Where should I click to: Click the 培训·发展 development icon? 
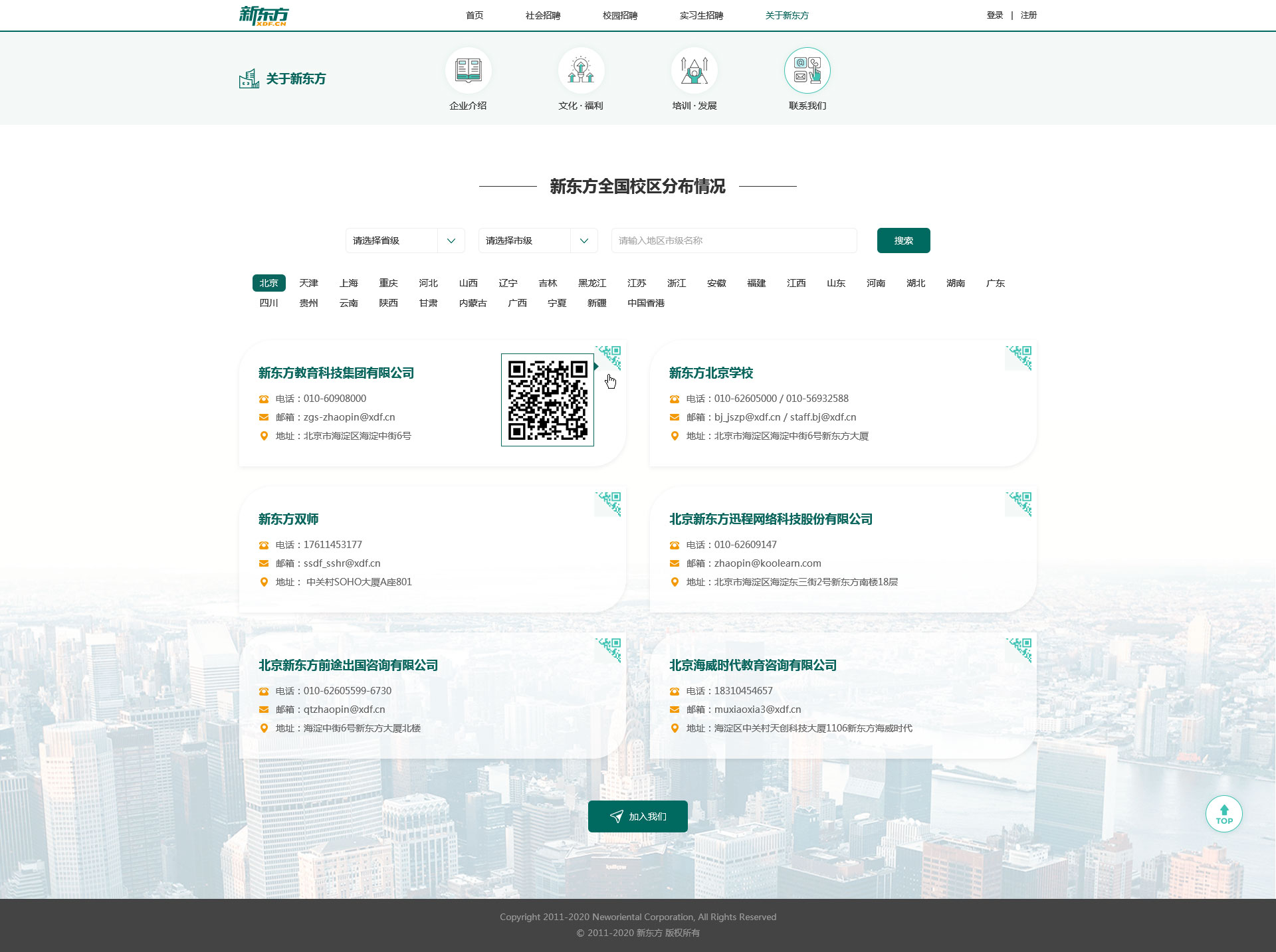coord(694,69)
